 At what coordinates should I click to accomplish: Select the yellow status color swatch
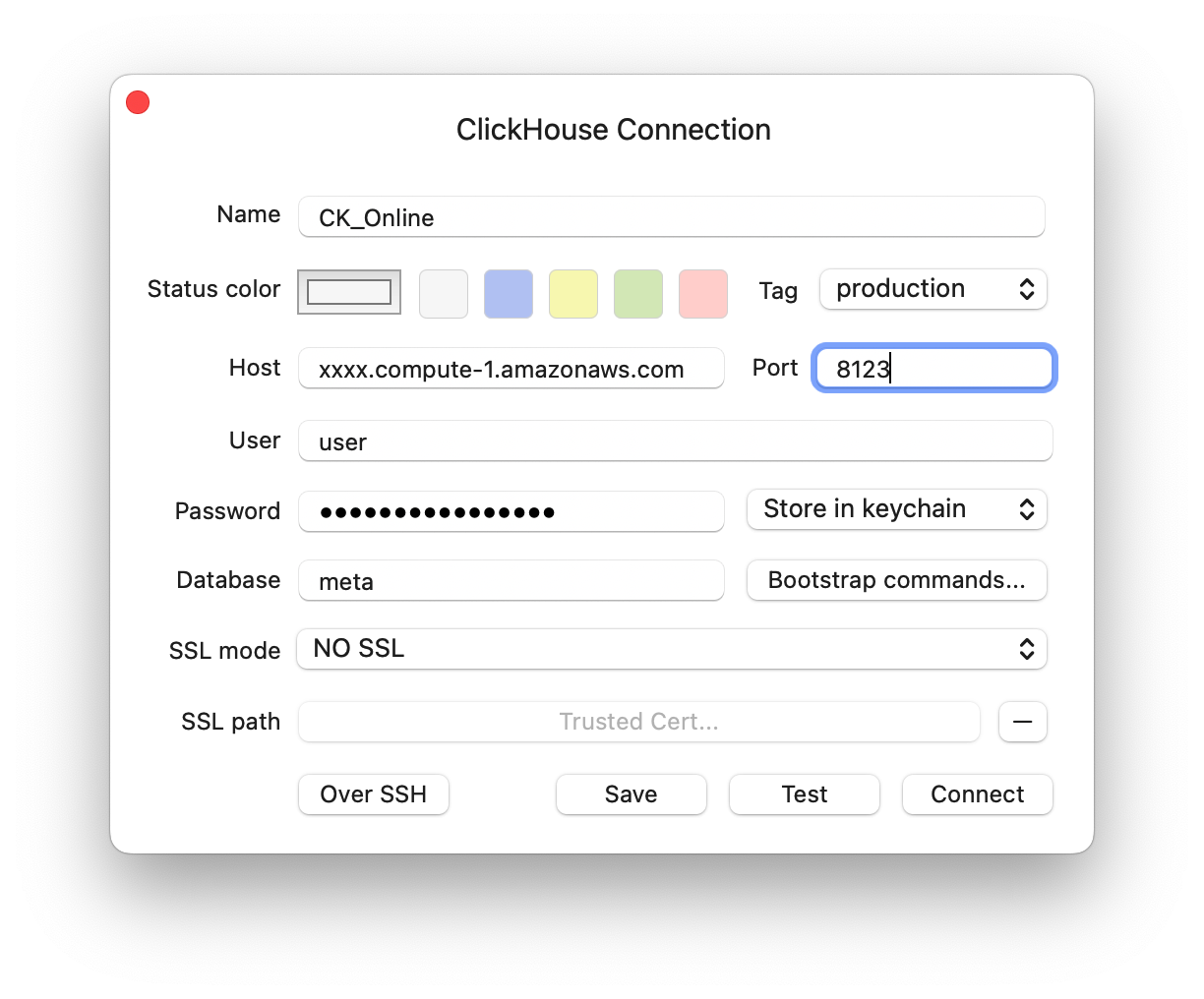(x=572, y=294)
